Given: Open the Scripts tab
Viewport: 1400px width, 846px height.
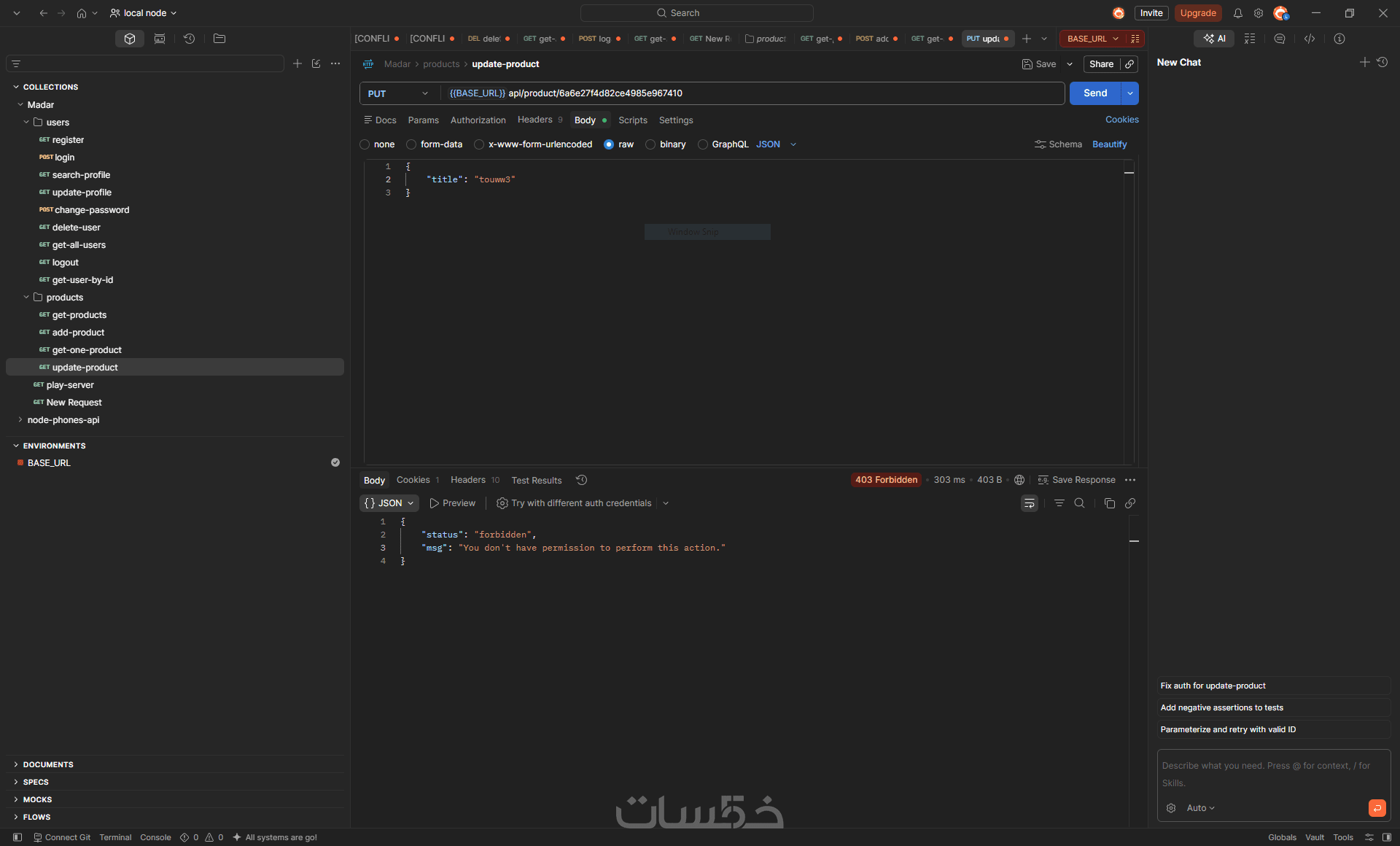Looking at the screenshot, I should point(633,120).
